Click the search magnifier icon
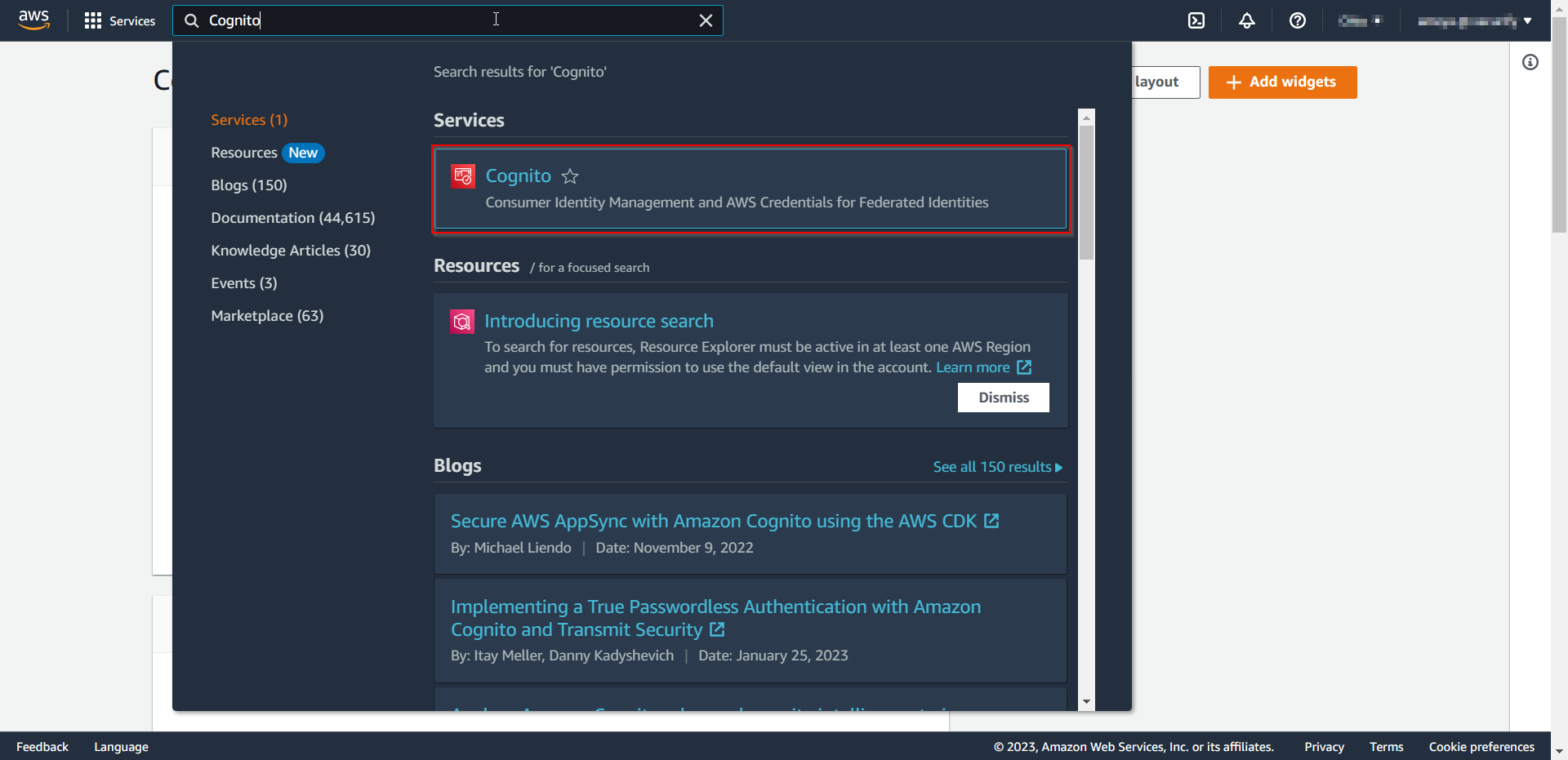The height and width of the screenshot is (760, 1568). 191,20
